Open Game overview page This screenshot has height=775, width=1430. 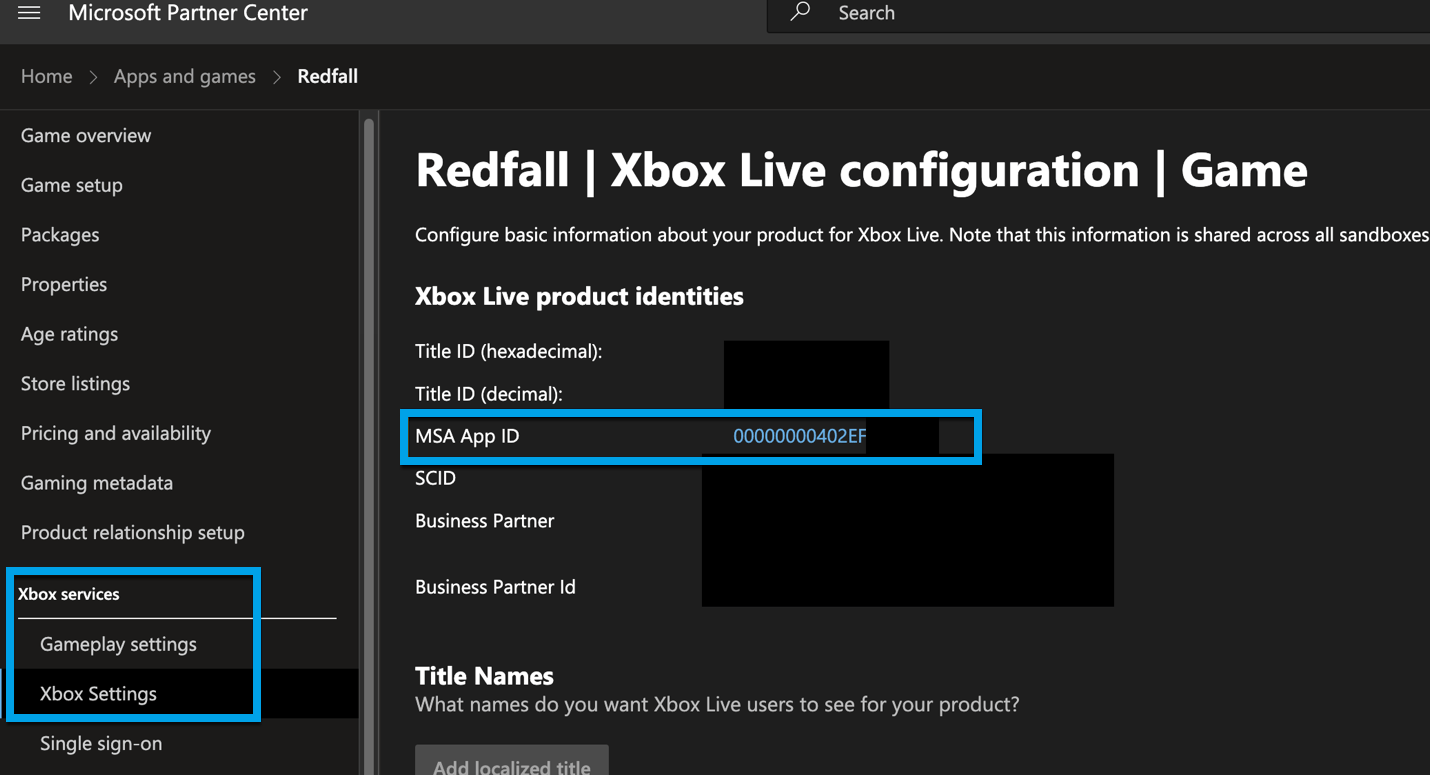[x=86, y=136]
